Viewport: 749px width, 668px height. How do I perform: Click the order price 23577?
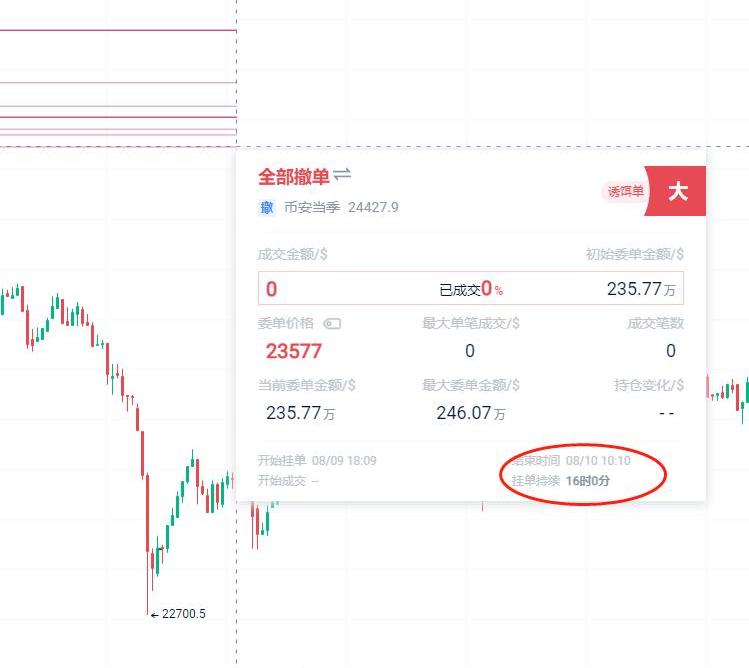293,351
